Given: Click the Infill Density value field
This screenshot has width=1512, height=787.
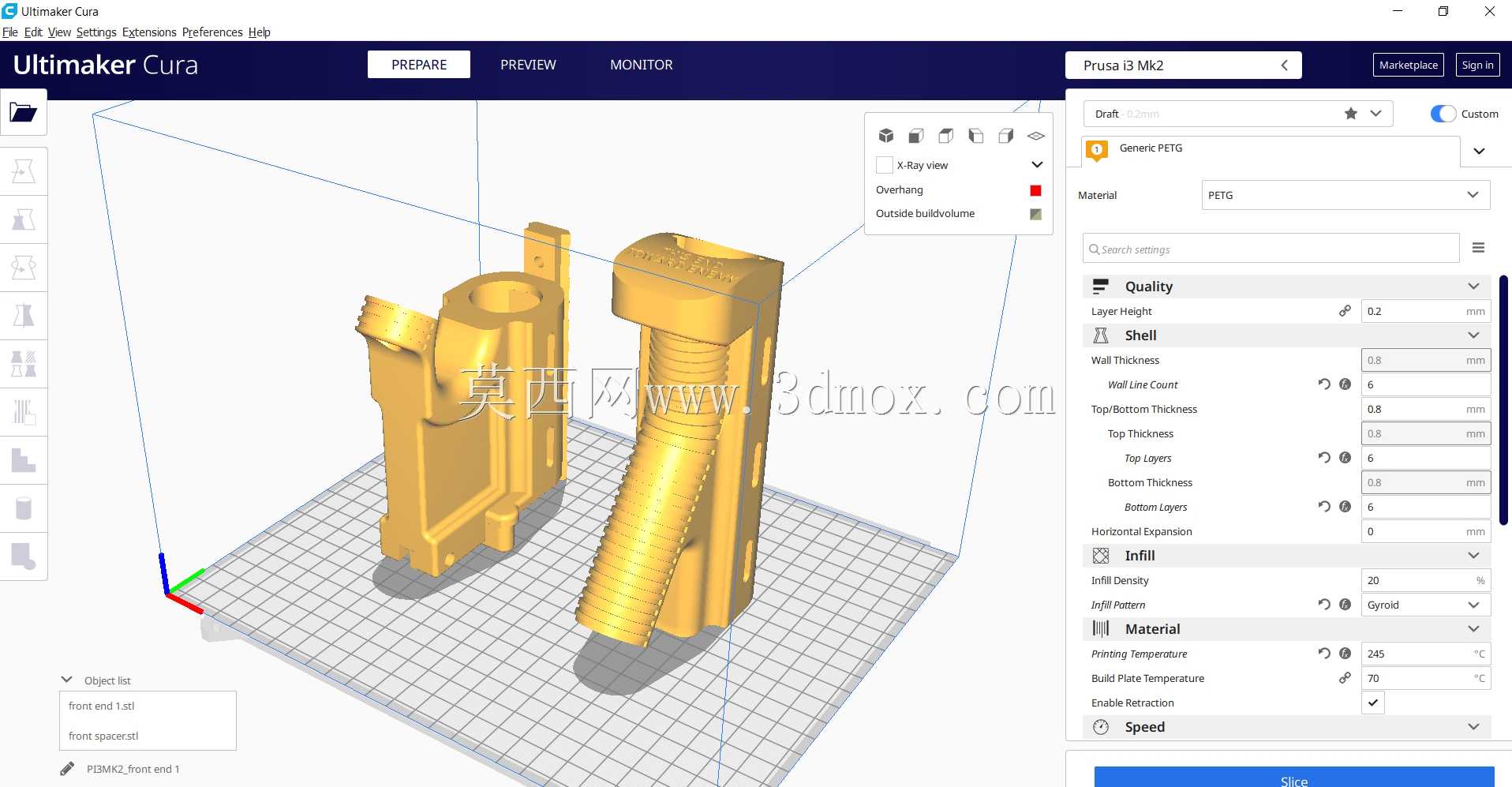Looking at the screenshot, I should pyautogui.click(x=1426, y=580).
